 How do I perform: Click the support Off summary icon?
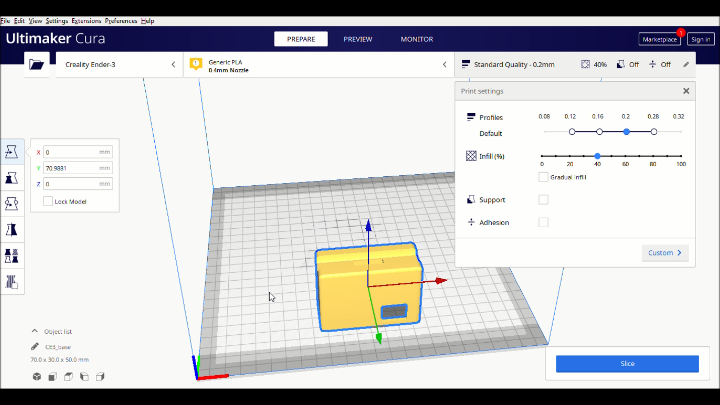(620, 64)
